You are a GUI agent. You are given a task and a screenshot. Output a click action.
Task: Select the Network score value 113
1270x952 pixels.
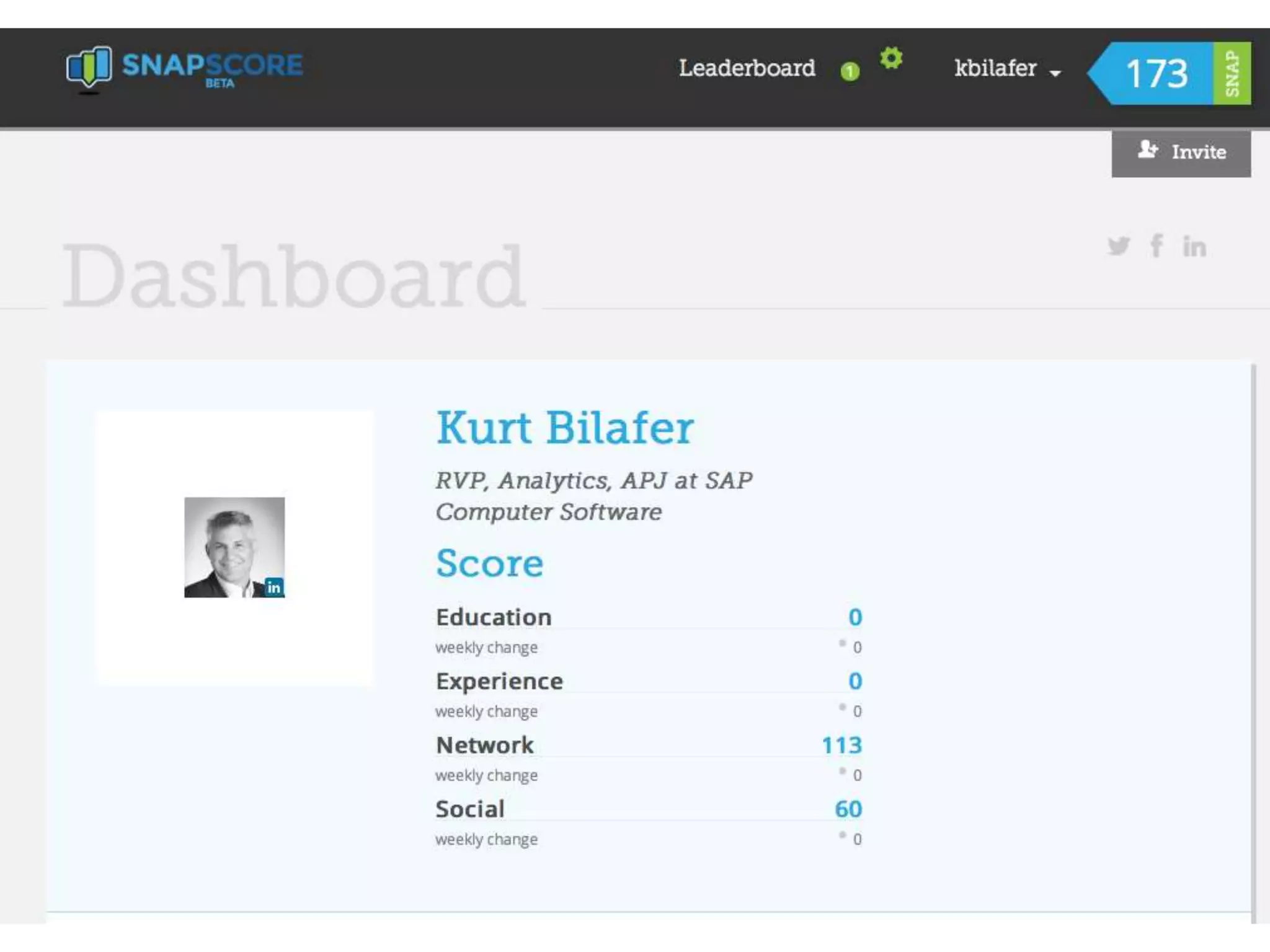pyautogui.click(x=841, y=745)
